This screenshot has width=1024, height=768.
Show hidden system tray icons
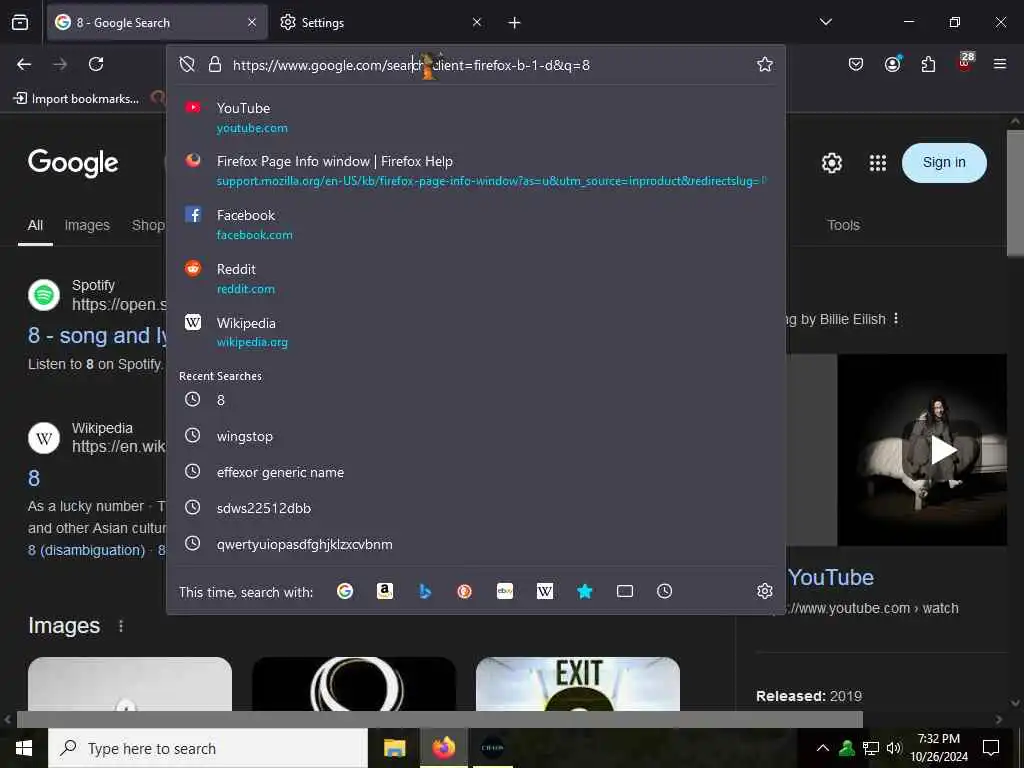tap(823, 748)
